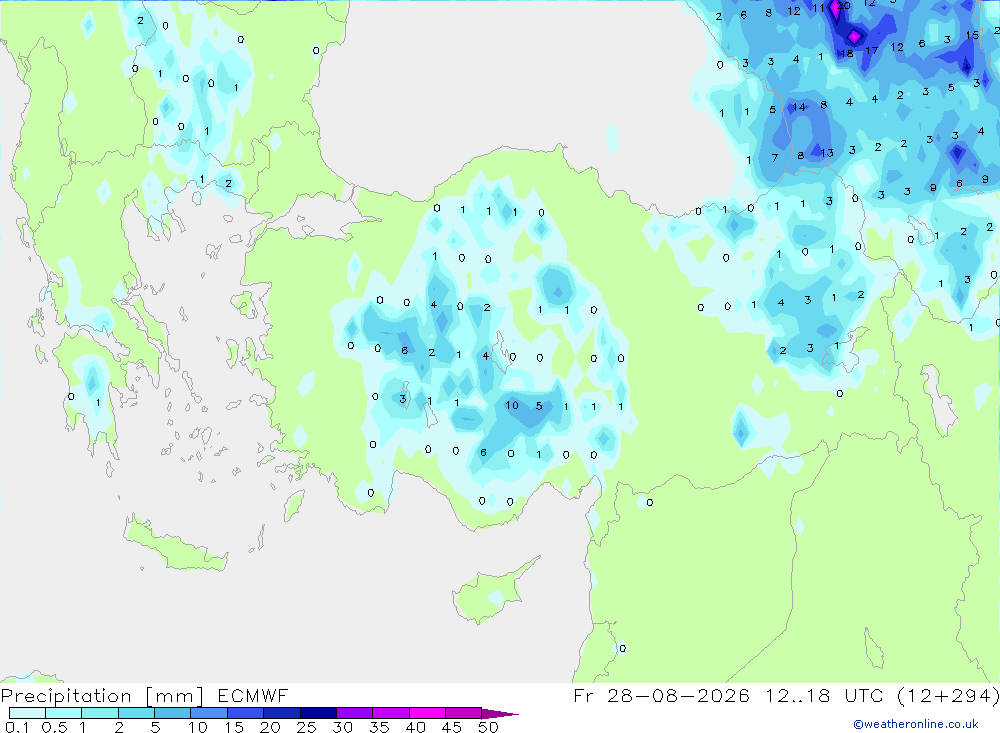The image size is (1000, 733).
Task: Click the "25" legend label
Action: (x=306, y=727)
